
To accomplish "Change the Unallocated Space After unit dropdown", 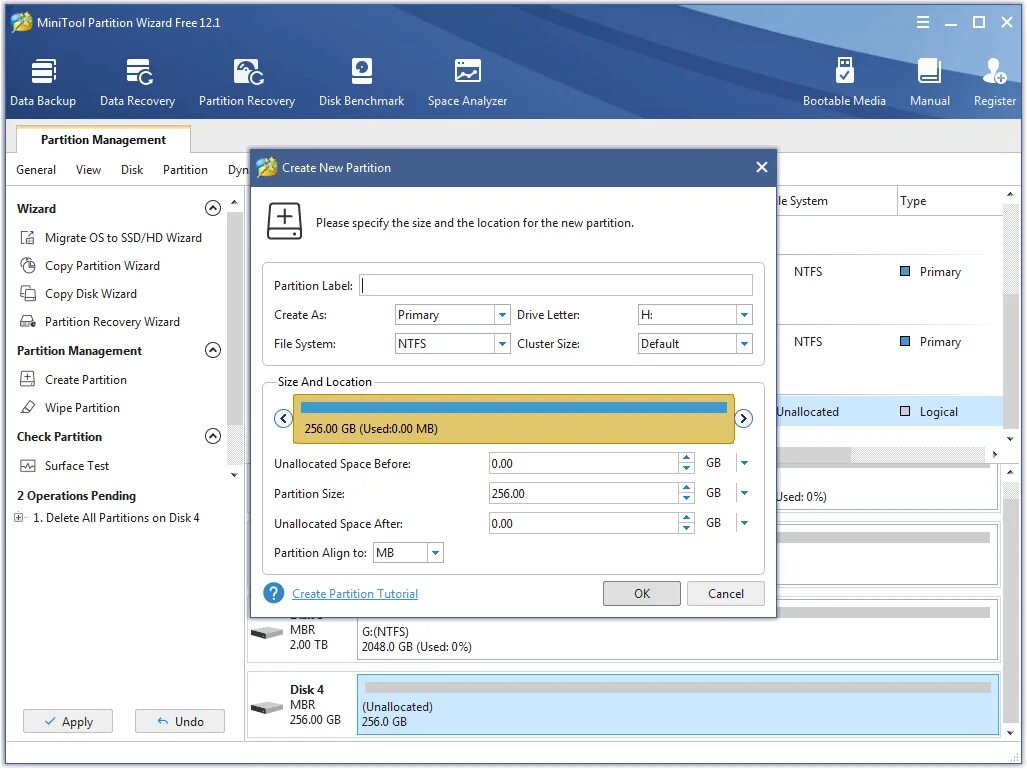I will [x=744, y=523].
